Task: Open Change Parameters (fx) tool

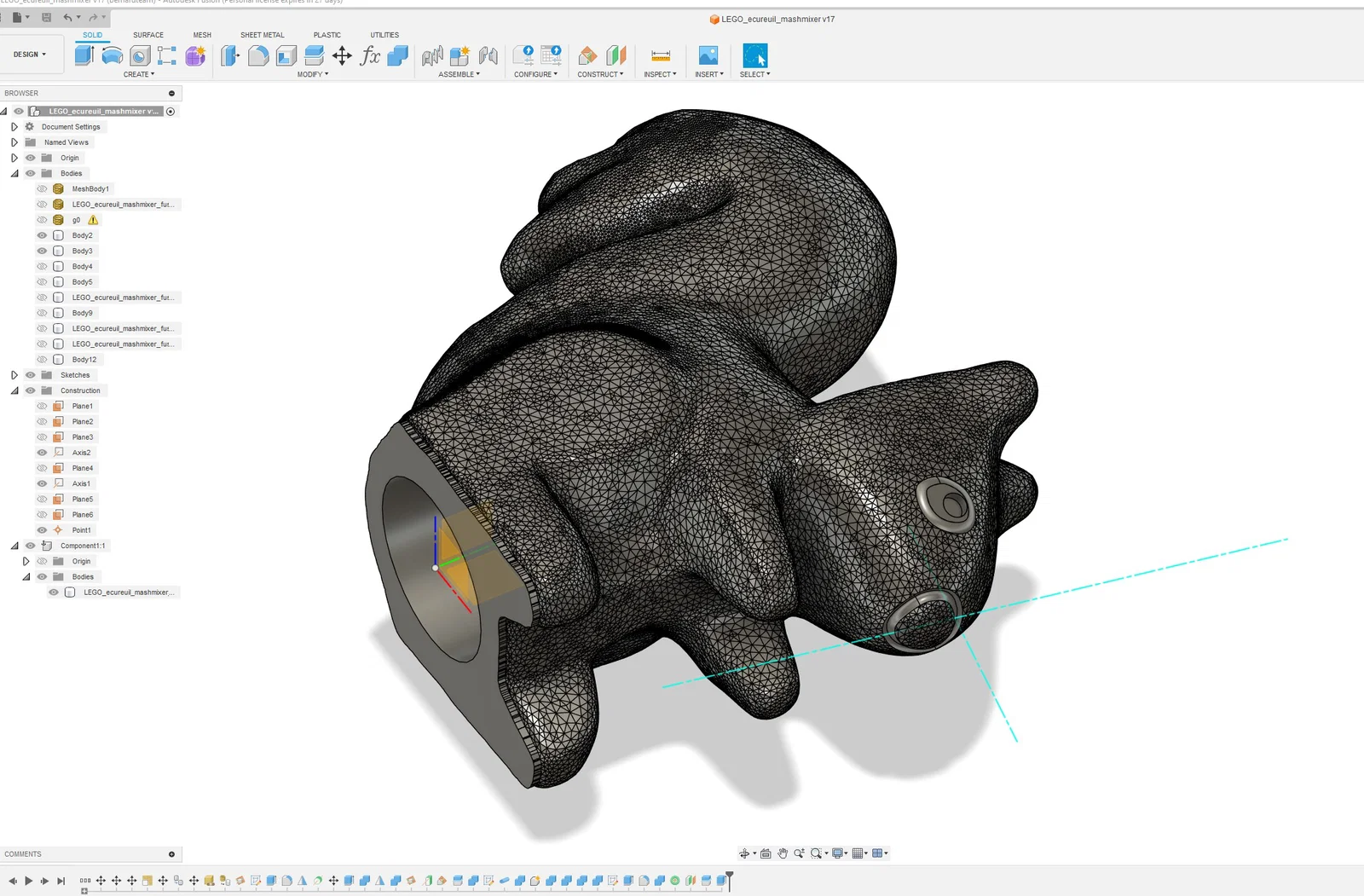Action: [370, 55]
